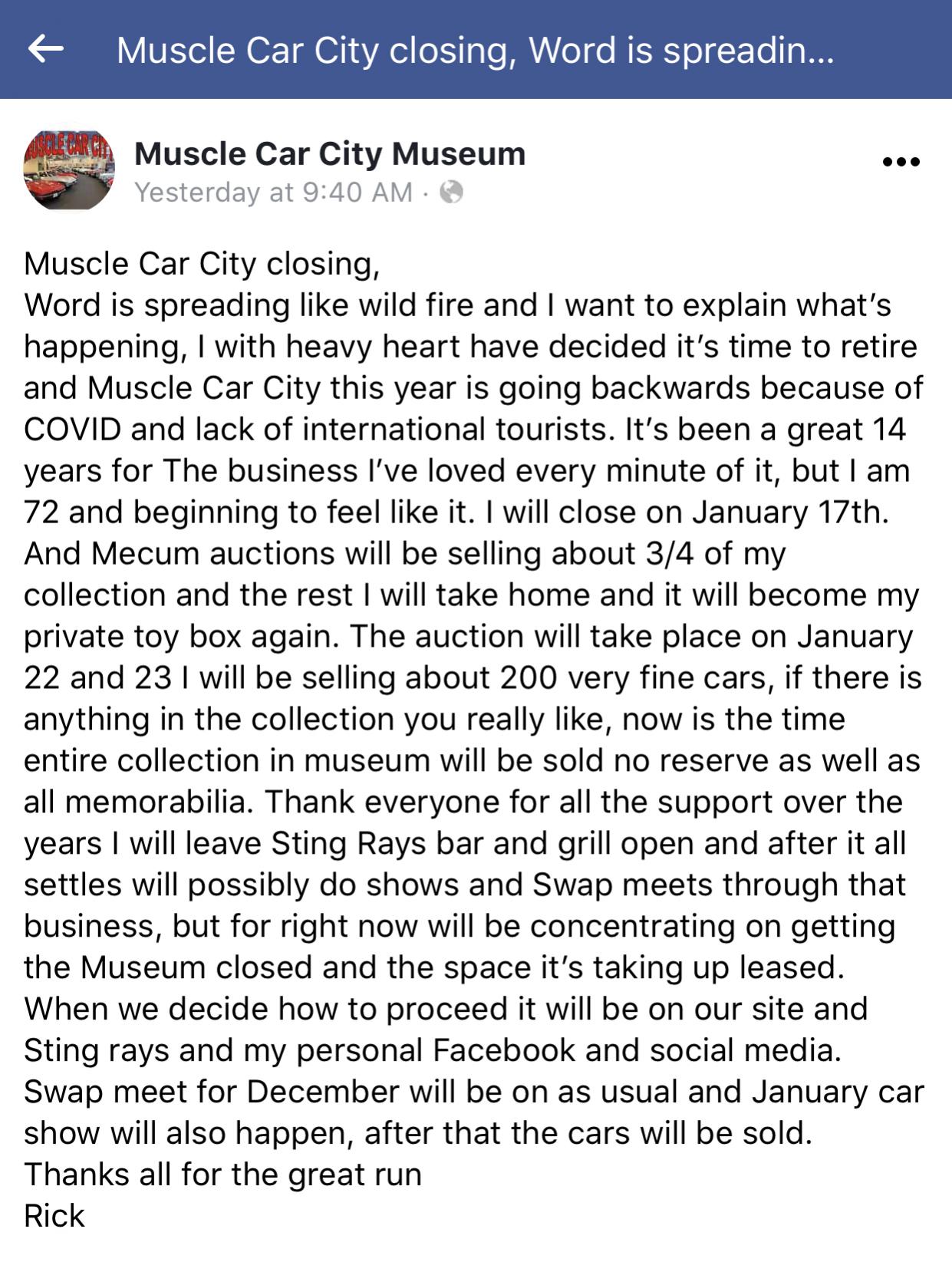This screenshot has width=952, height=1275.
Task: Visit the Muscle Car City Museum page name
Action: tap(330, 153)
